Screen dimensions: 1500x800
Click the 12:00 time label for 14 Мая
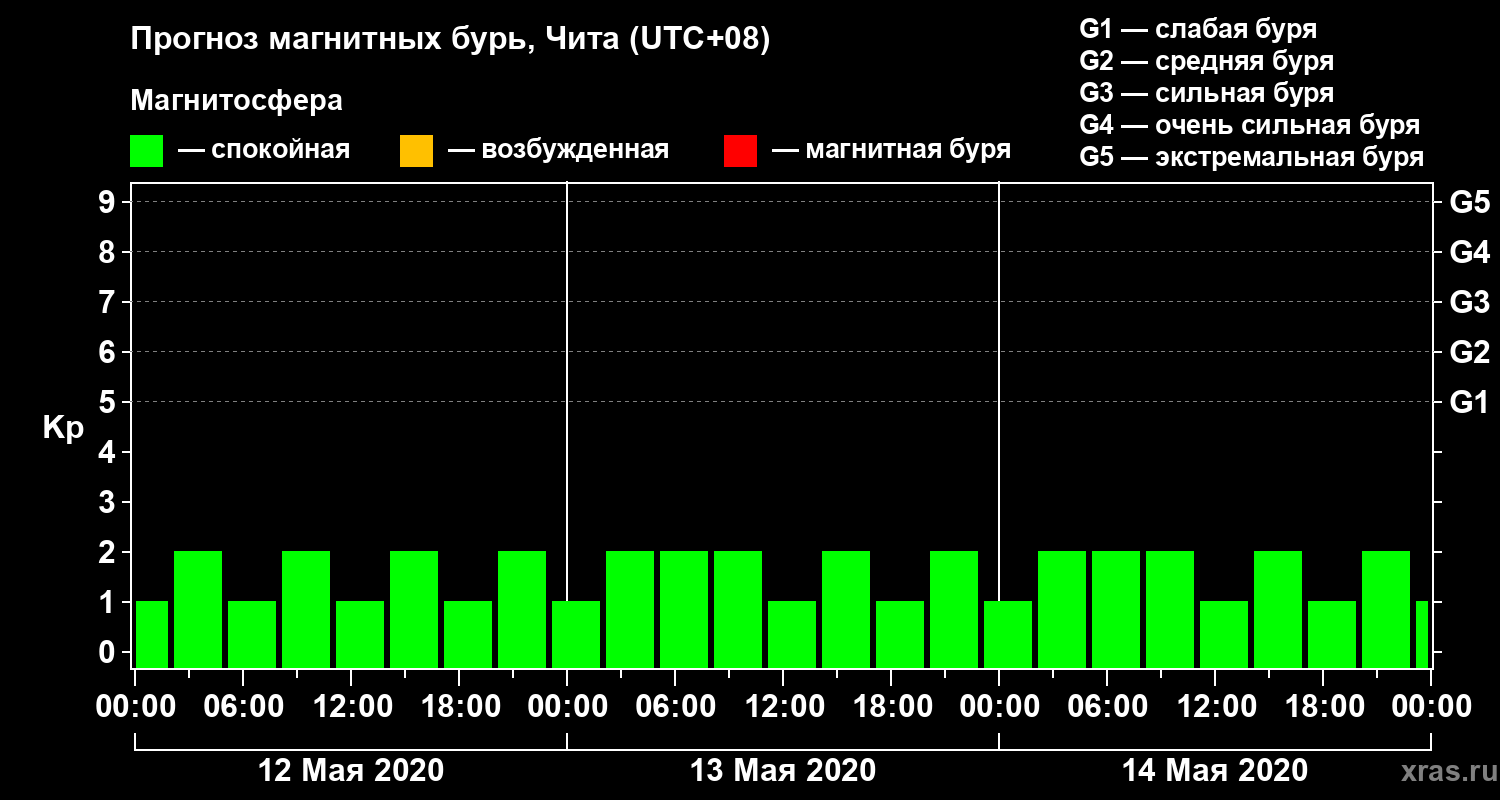click(1215, 707)
